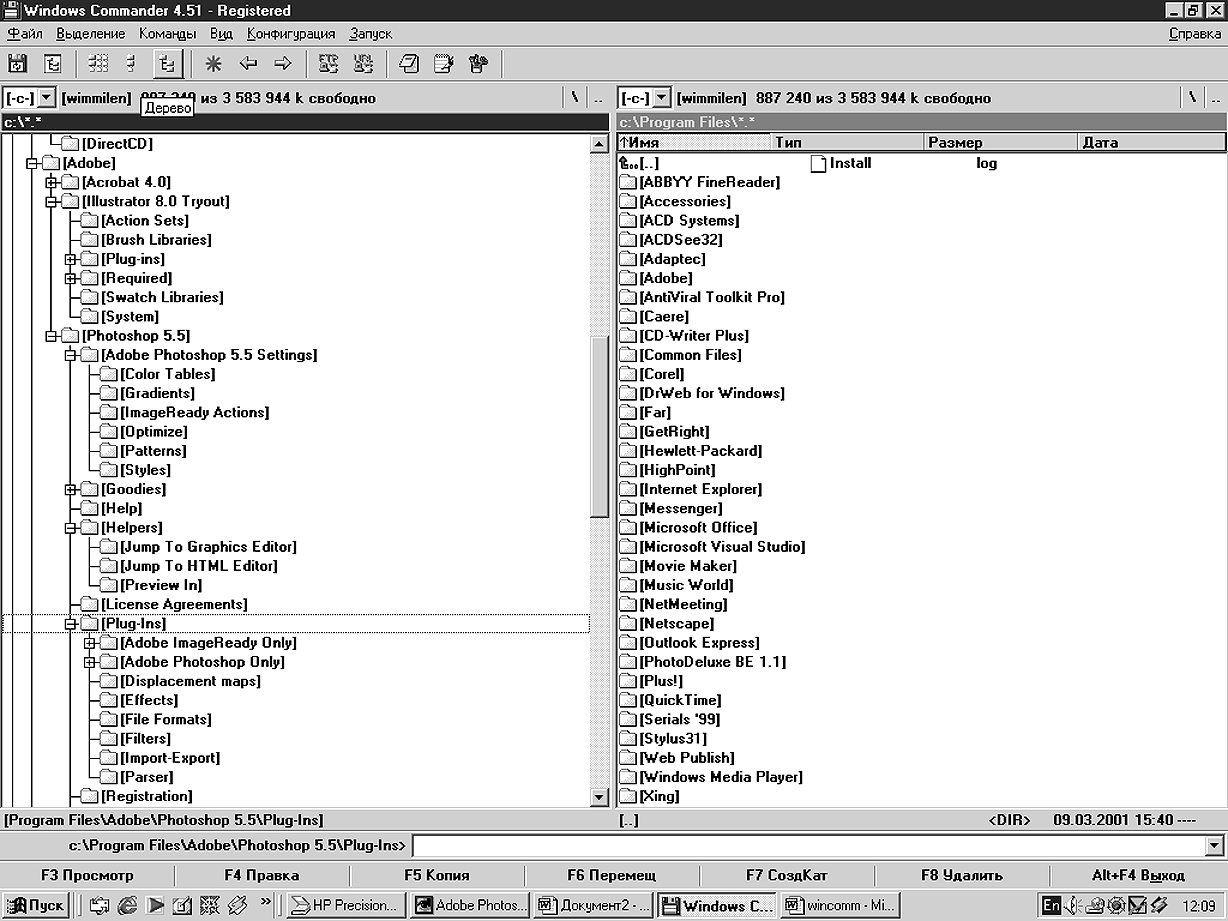Screen dimensions: 1228x921
Task: Go back with left arrow icon
Action: [248, 64]
